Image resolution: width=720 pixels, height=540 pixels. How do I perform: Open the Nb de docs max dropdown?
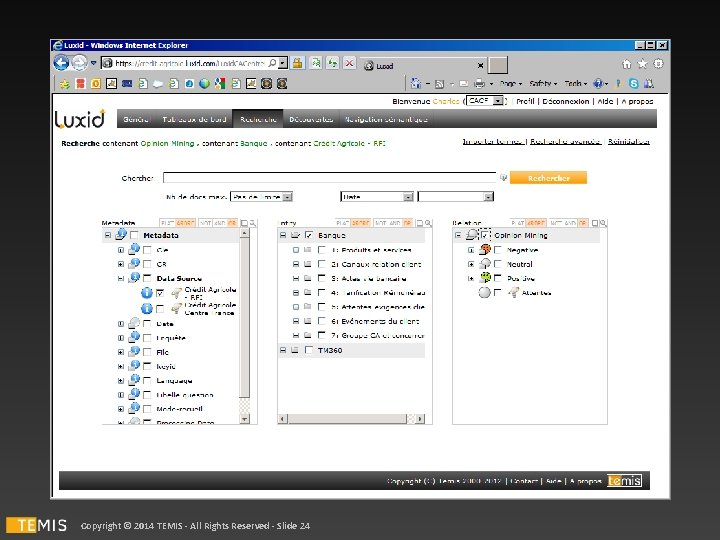click(261, 197)
